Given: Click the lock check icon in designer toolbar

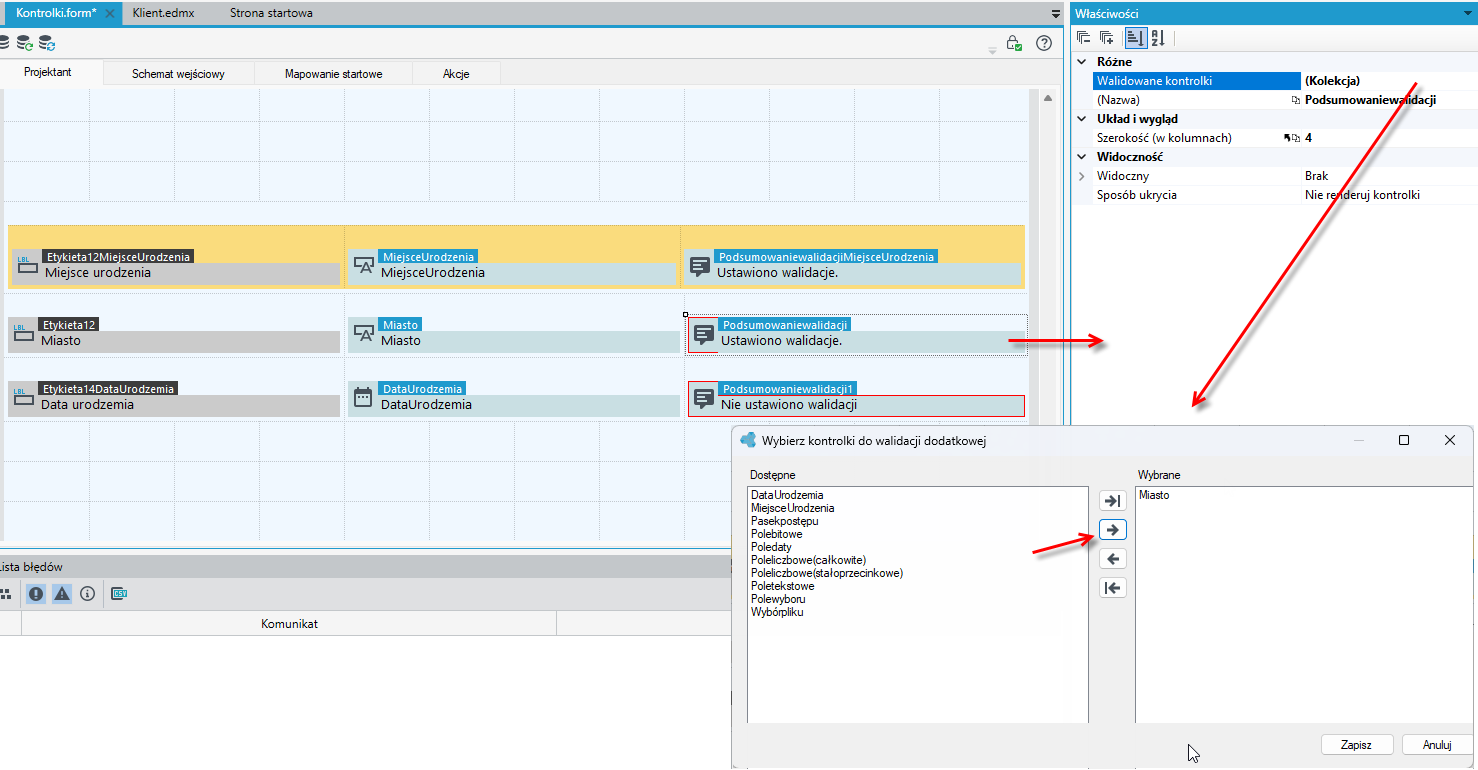Looking at the screenshot, I should pos(1014,43).
